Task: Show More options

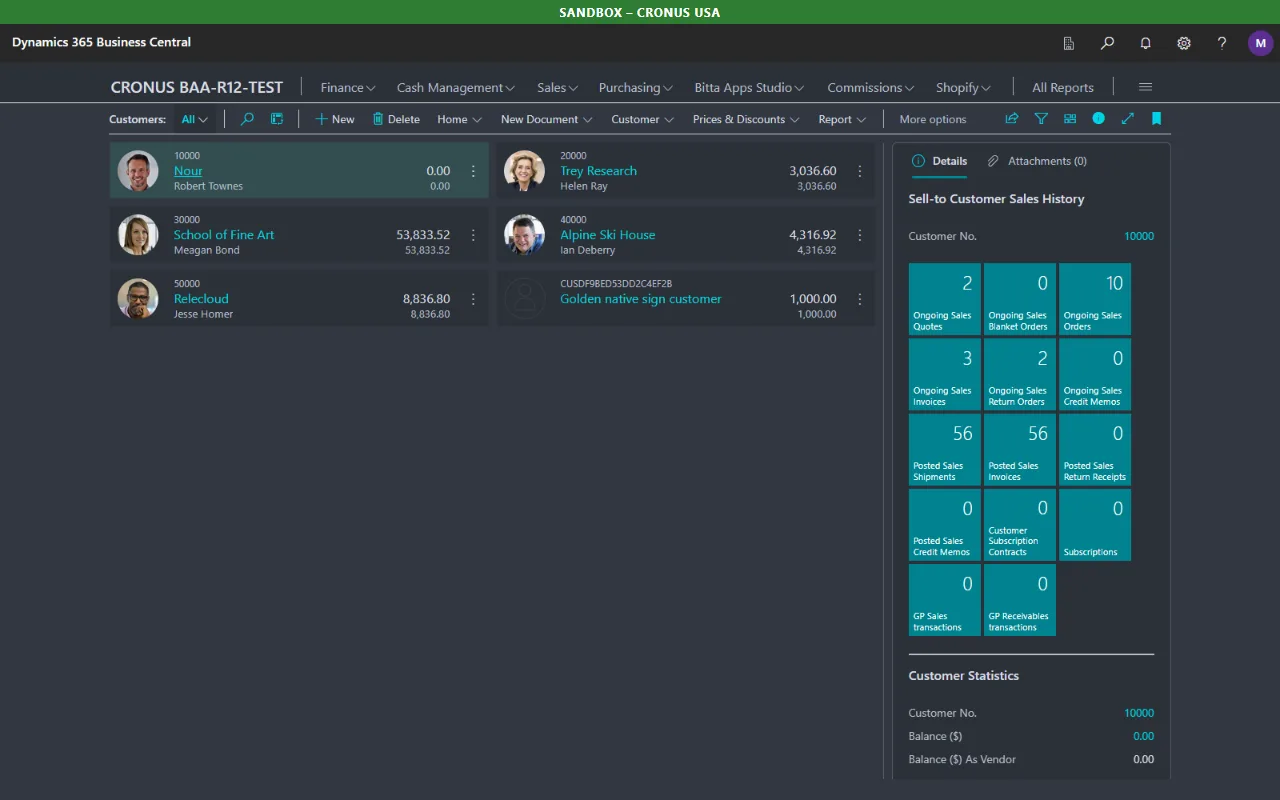Action: coord(933,119)
